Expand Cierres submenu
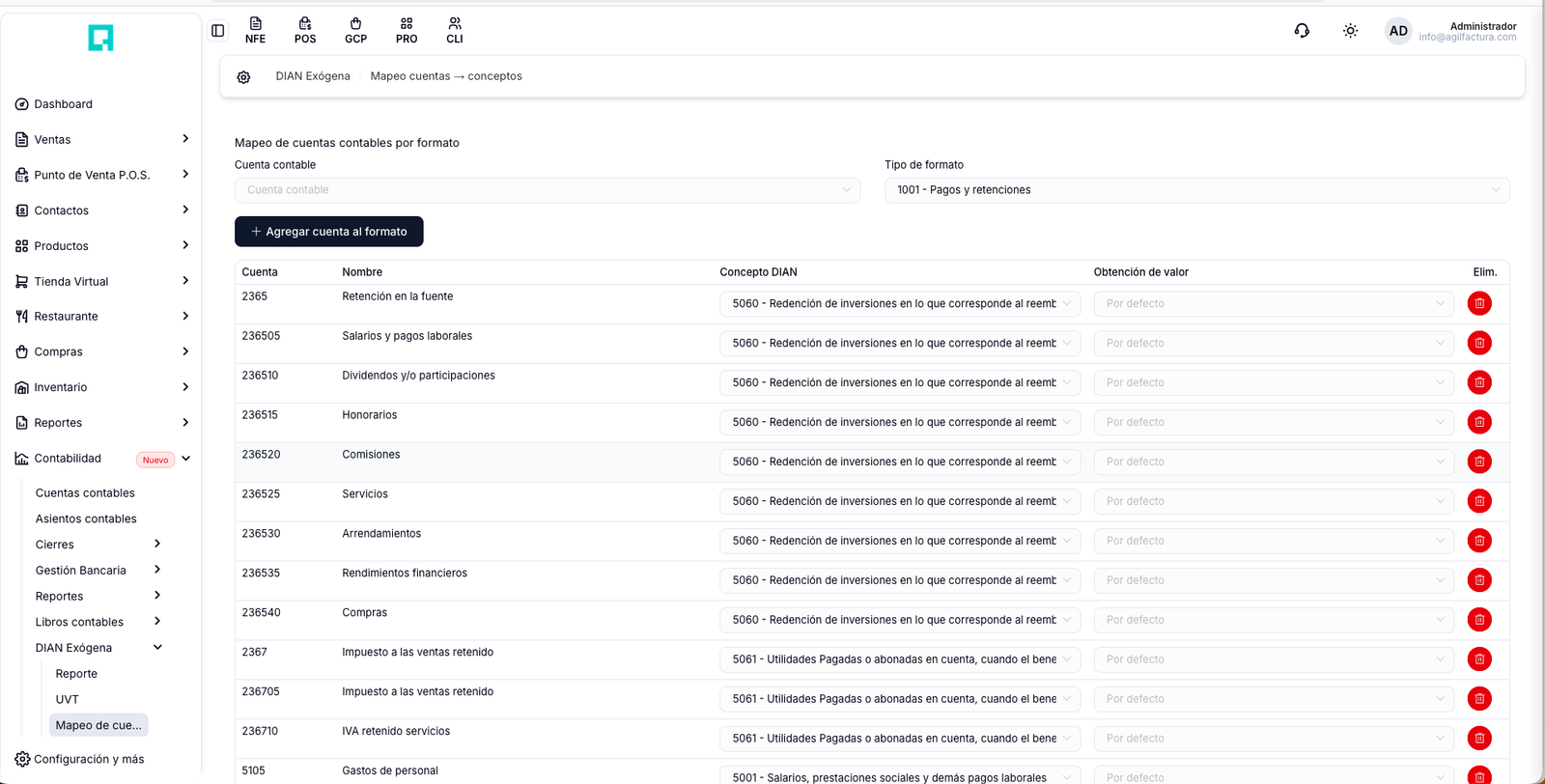This screenshot has width=1545, height=784. point(98,545)
